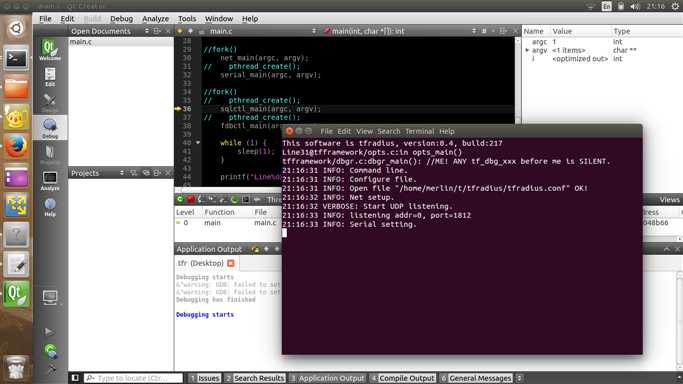
Task: Open the Analyze menu
Action: point(156,19)
